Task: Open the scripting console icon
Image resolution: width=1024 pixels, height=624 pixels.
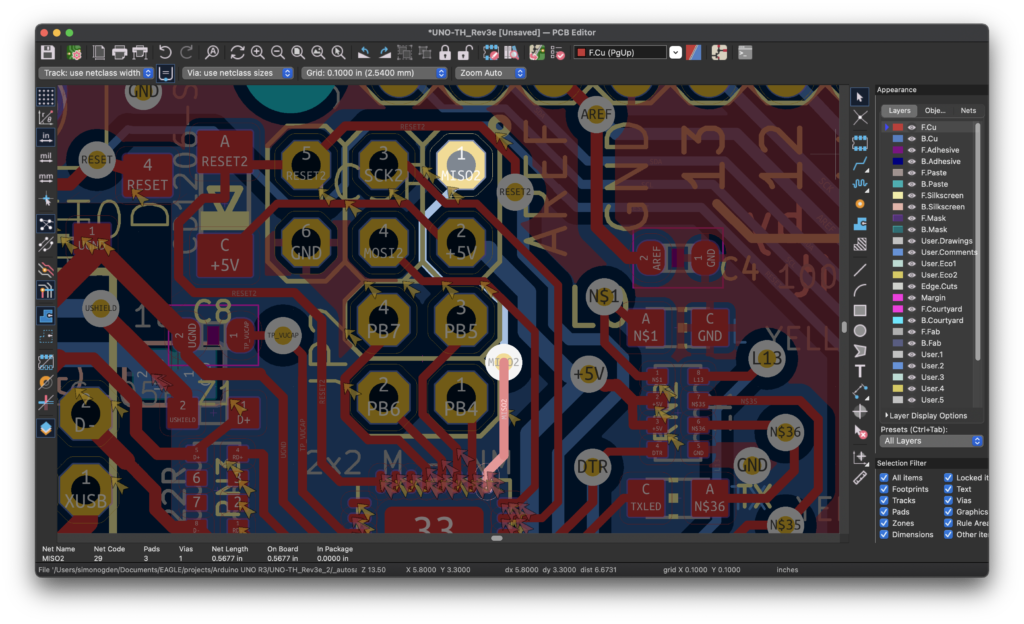Action: tap(745, 53)
